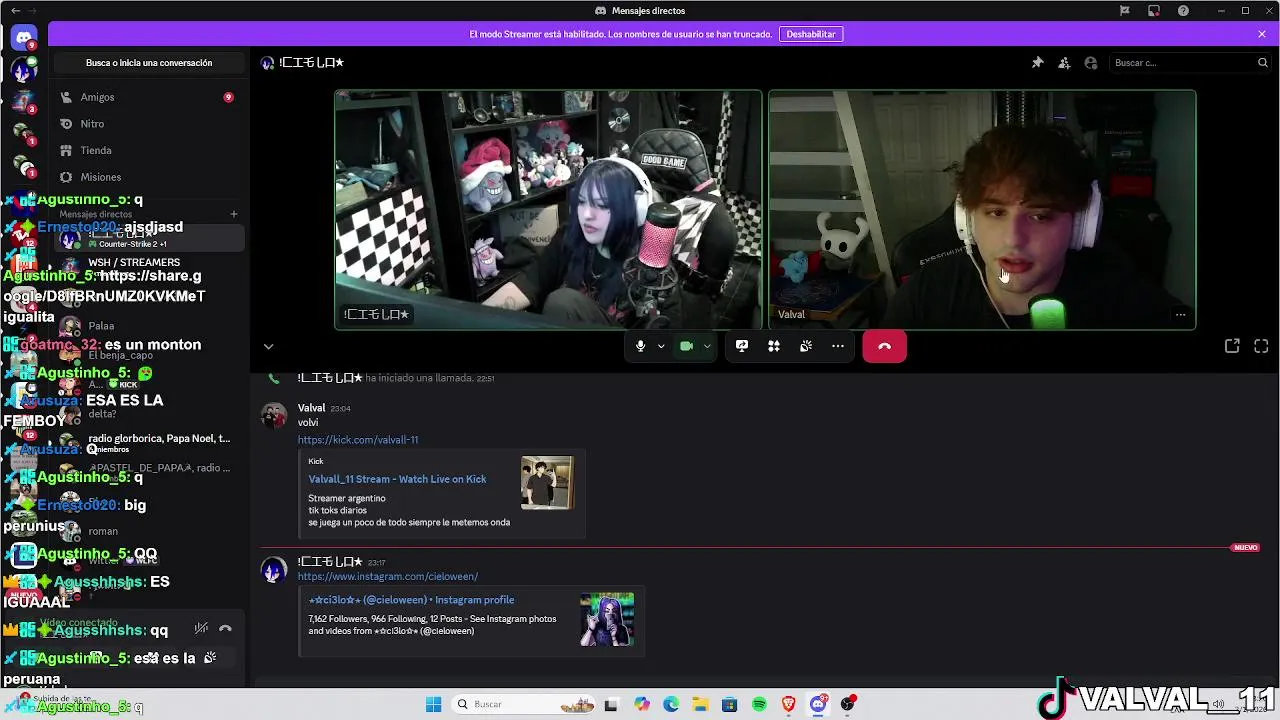Open the Tienda tab
Image resolution: width=1280 pixels, height=720 pixels.
pyautogui.click(x=148, y=150)
